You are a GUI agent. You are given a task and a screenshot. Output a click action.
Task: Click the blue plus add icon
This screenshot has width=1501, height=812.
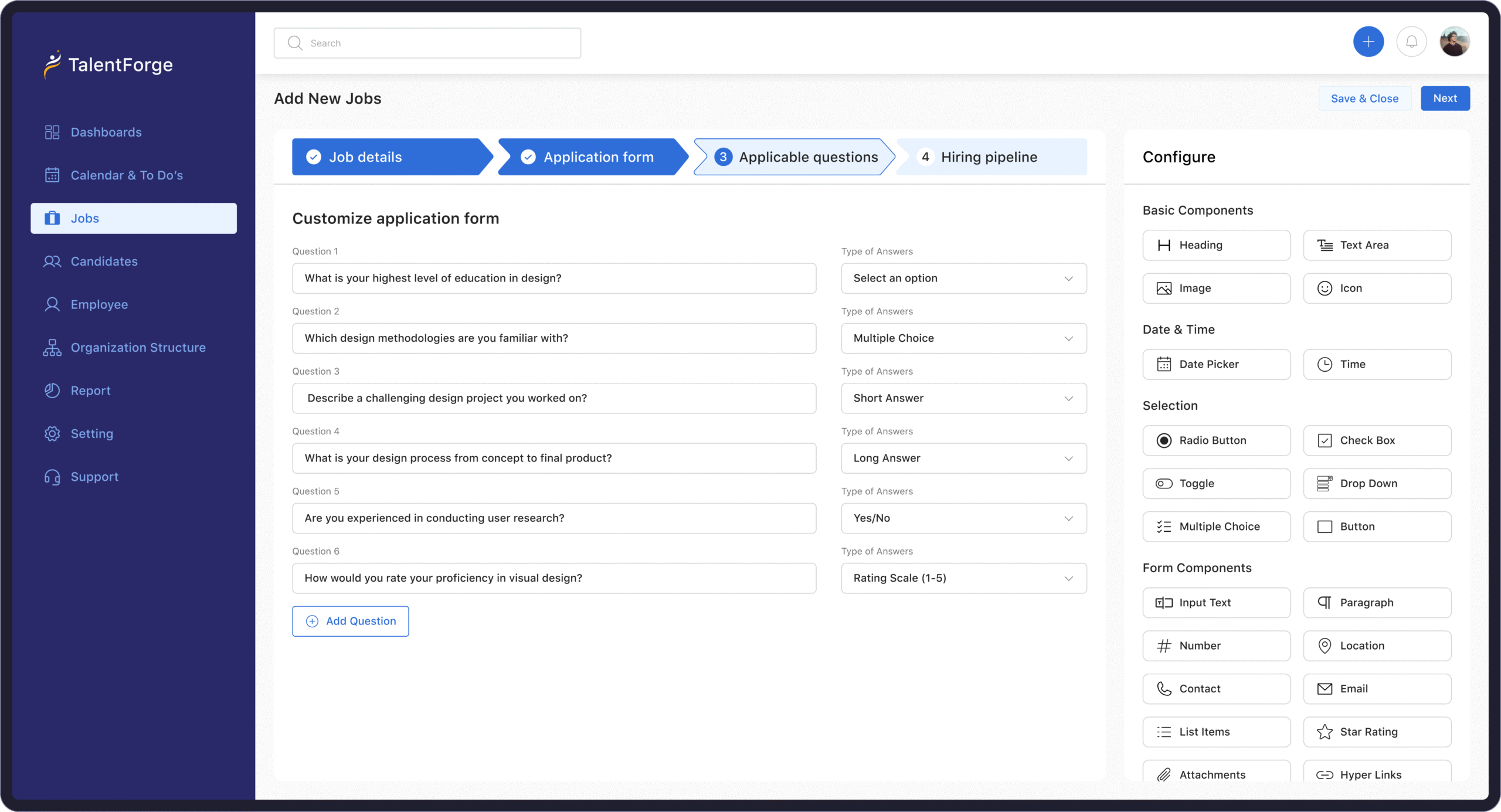[1368, 42]
